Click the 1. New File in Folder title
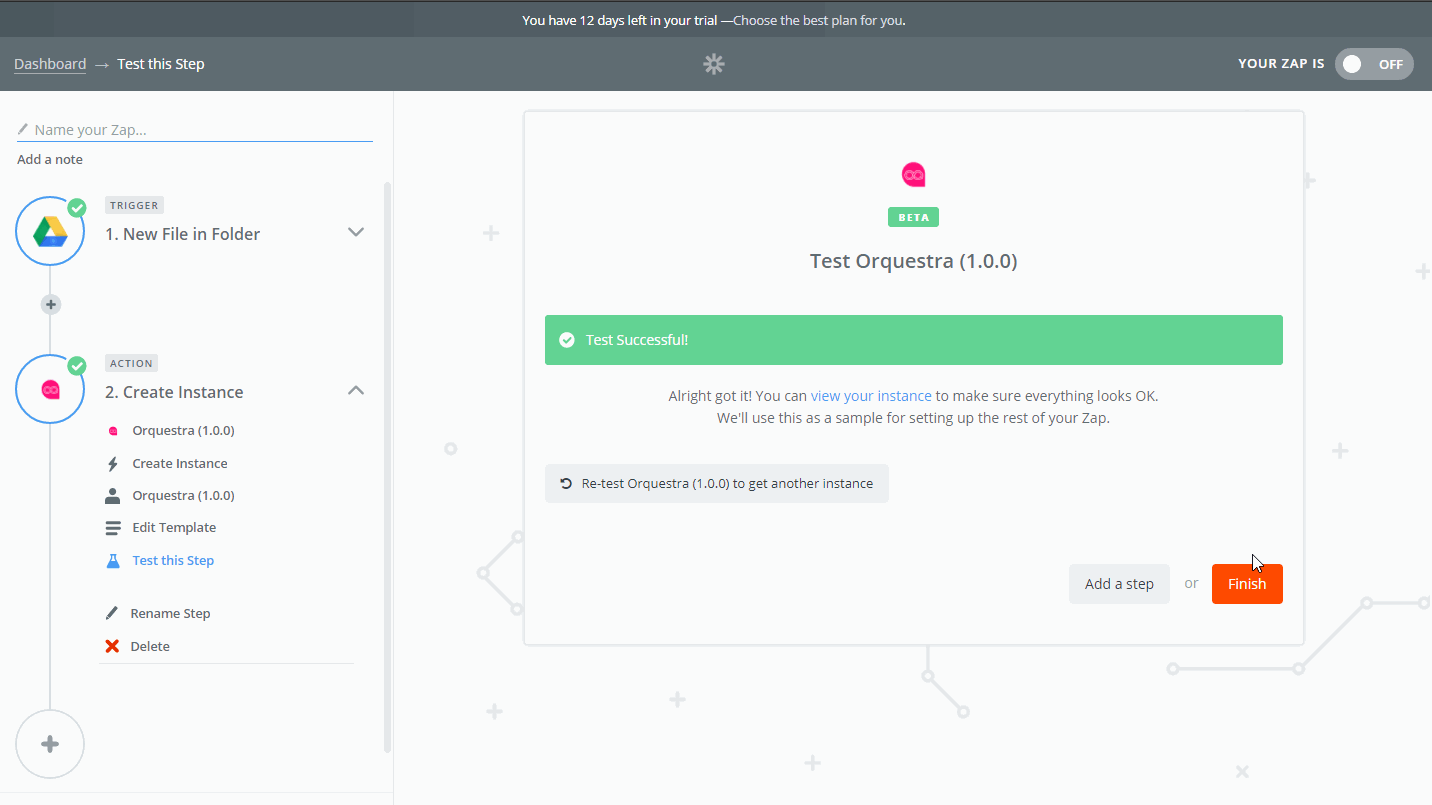Viewport: 1432px width, 805px height. [x=182, y=234]
